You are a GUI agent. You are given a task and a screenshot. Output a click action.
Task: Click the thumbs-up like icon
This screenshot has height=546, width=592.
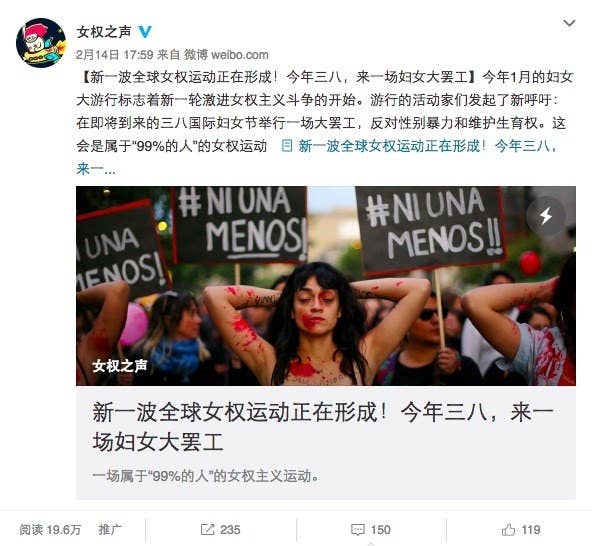(x=508, y=530)
